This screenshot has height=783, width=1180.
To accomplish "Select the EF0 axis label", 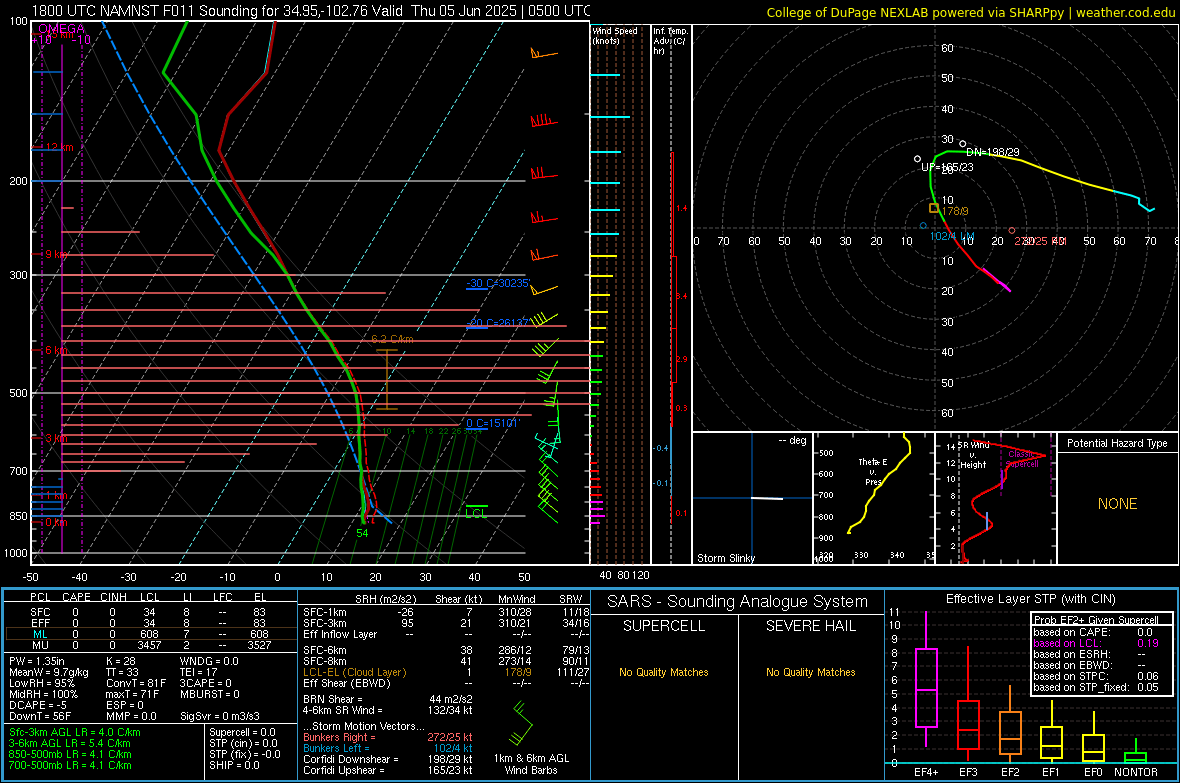I will point(1093,772).
